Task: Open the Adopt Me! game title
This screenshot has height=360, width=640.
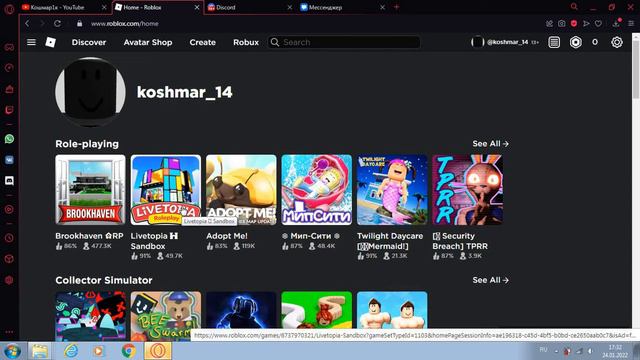Action: pos(227,236)
